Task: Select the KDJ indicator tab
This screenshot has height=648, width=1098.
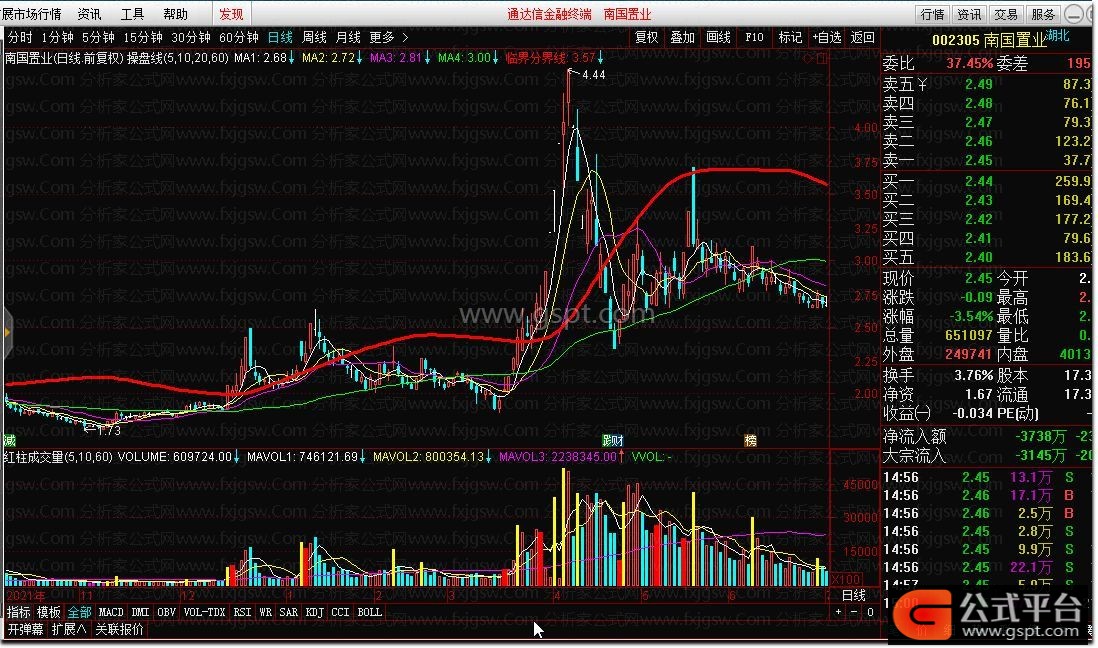Action: [x=314, y=612]
